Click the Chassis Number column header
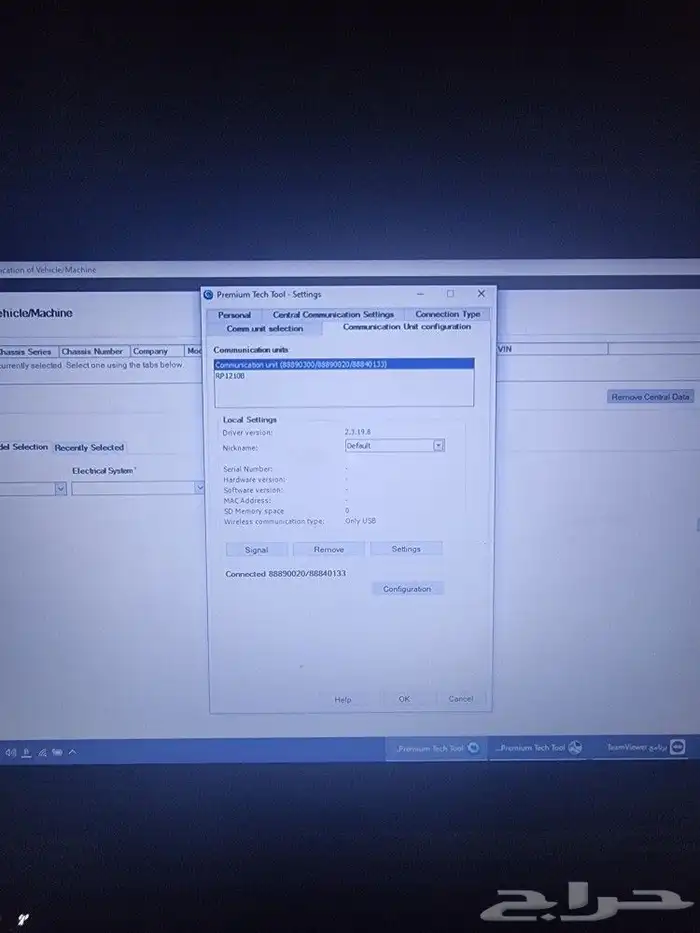Image resolution: width=700 pixels, height=933 pixels. click(92, 351)
